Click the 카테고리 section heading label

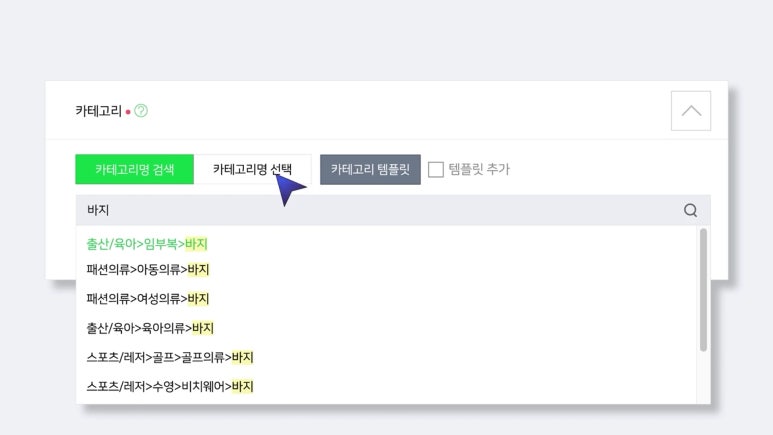tap(98, 111)
